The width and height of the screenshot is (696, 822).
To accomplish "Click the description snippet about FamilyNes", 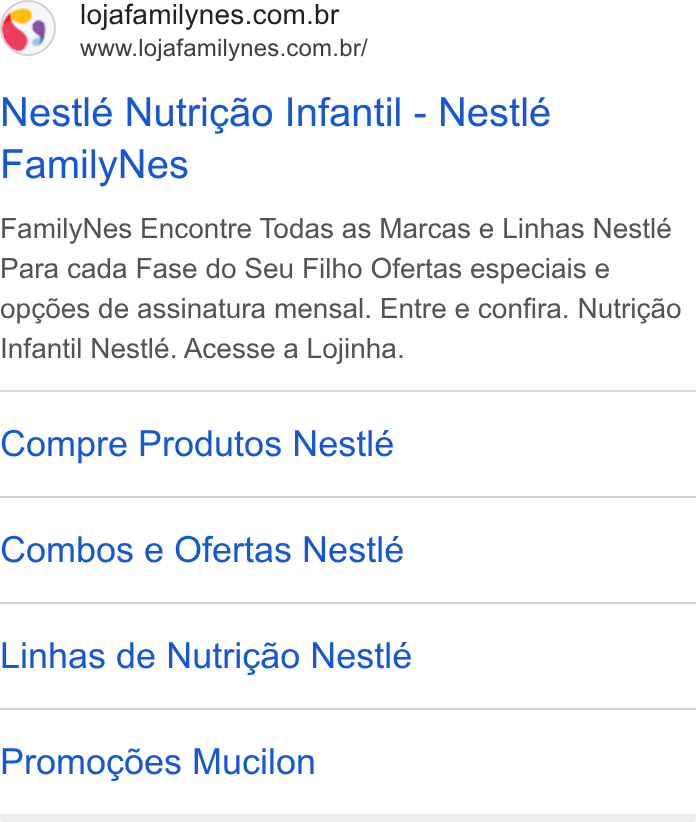I will (x=341, y=289).
